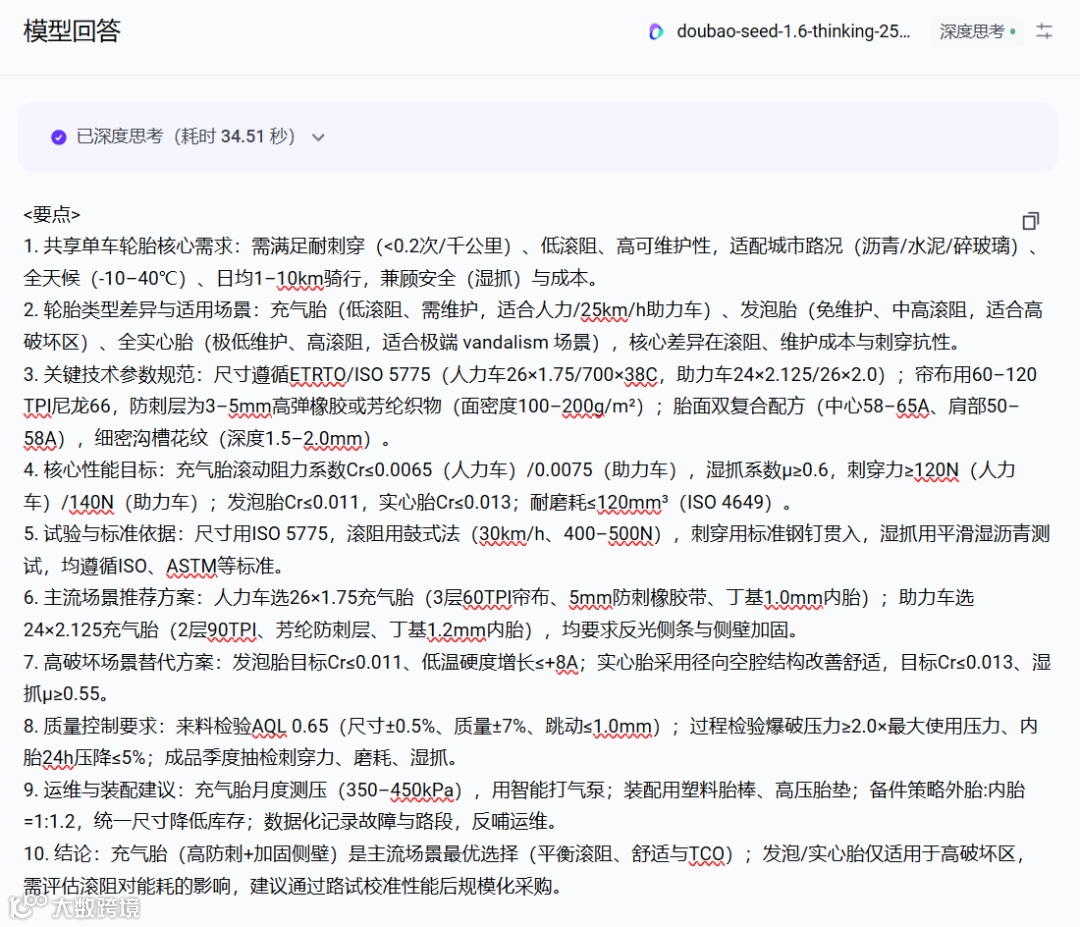Image resolution: width=1080 pixels, height=927 pixels.
Task: Click the 模型回答 heading
Action: (x=72, y=31)
